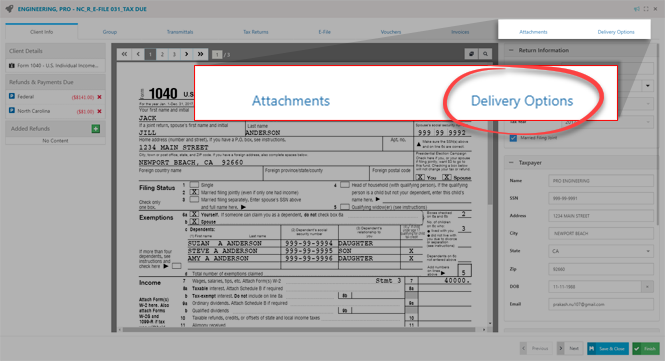
Task: Collapse the Taxpayer section
Action: [511, 162]
